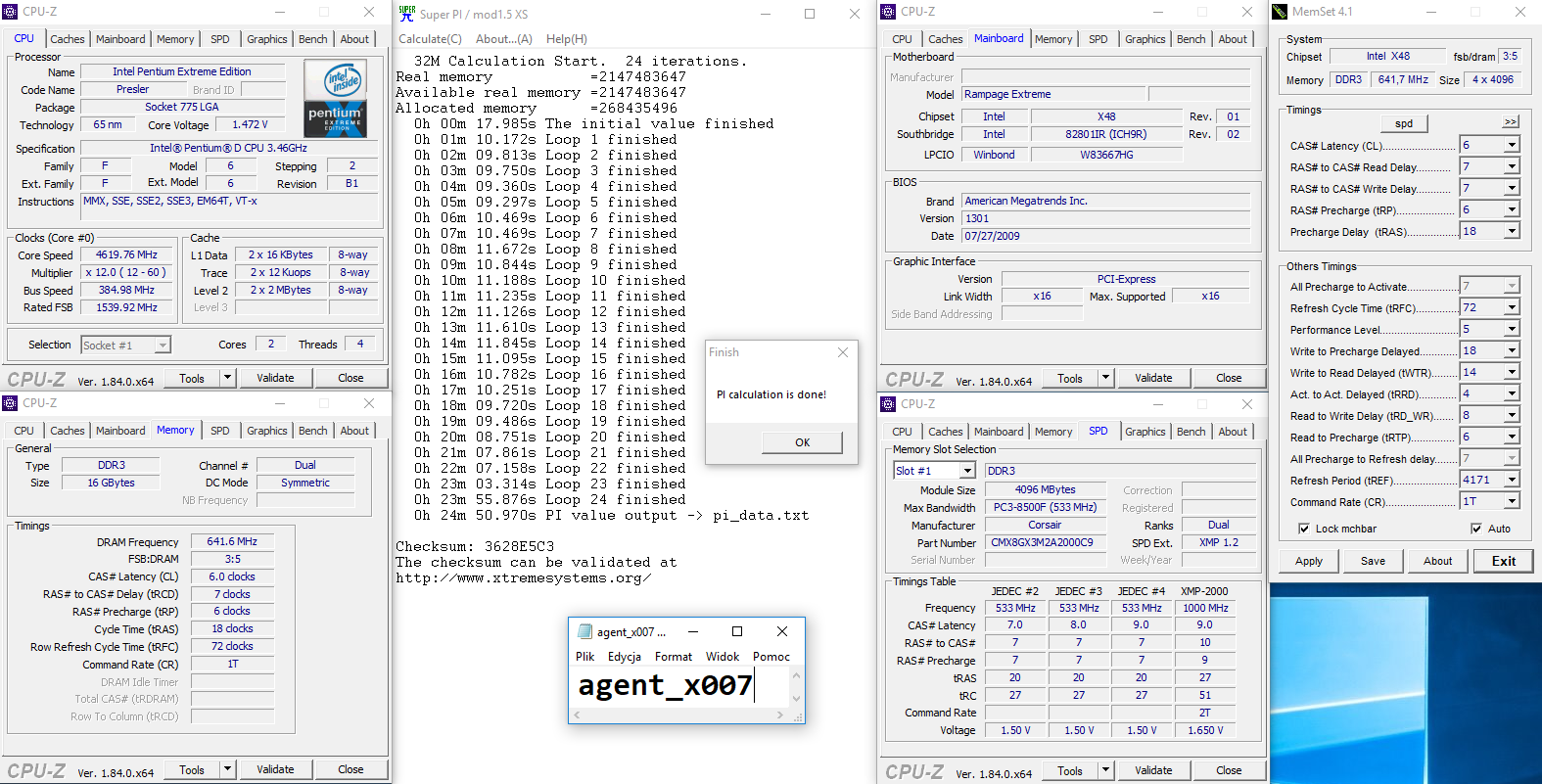The image size is (1542, 784).
Task: Open the Edycja menu in Notepad
Action: 625,657
